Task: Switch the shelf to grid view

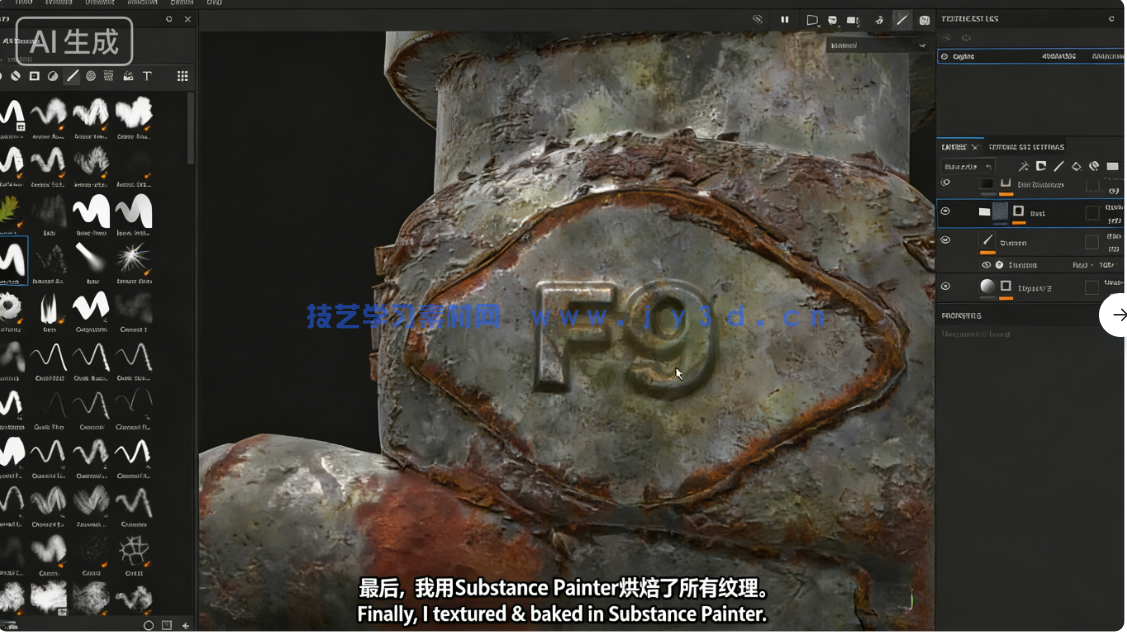Action: (x=183, y=75)
